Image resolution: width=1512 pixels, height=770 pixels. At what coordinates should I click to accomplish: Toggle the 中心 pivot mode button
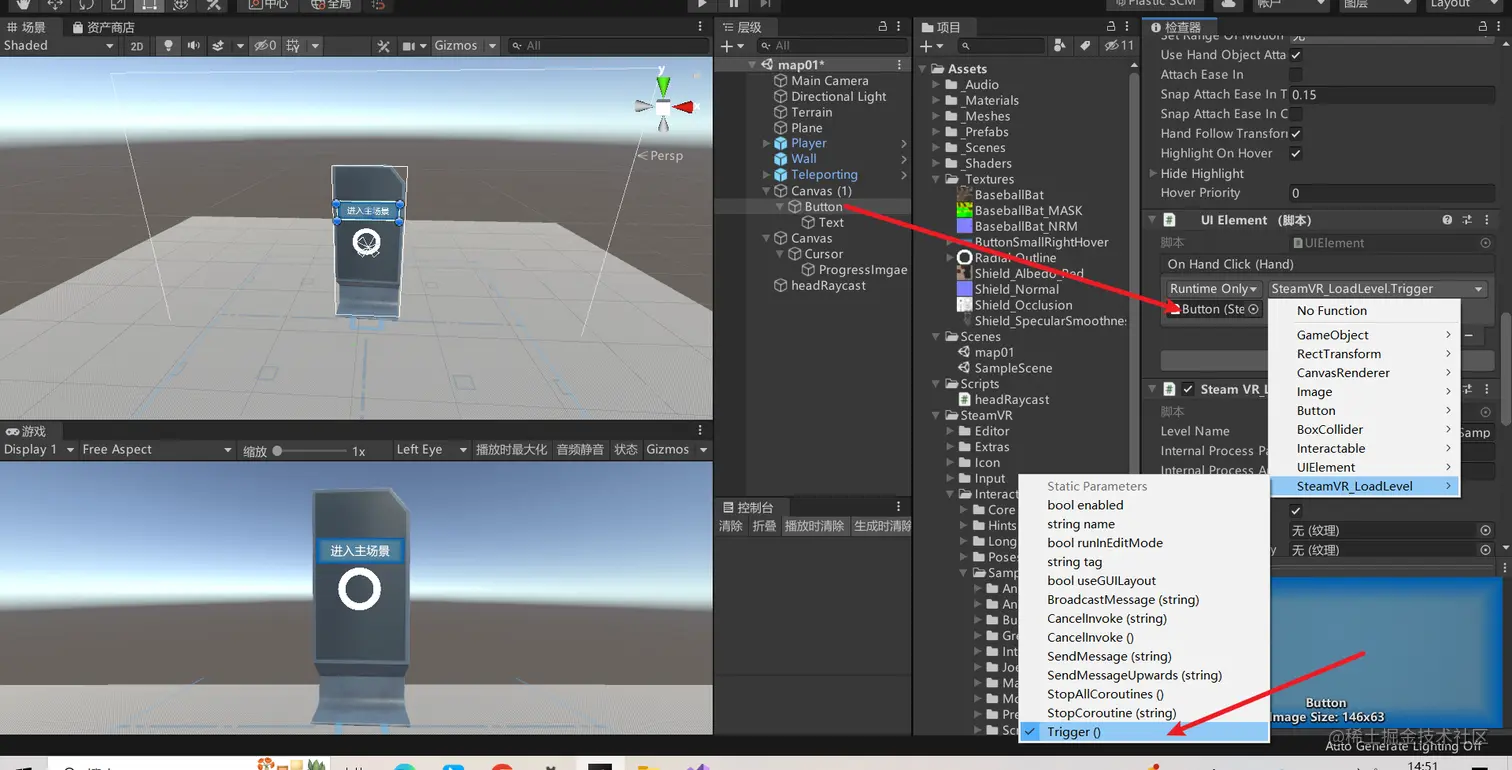tap(268, 5)
